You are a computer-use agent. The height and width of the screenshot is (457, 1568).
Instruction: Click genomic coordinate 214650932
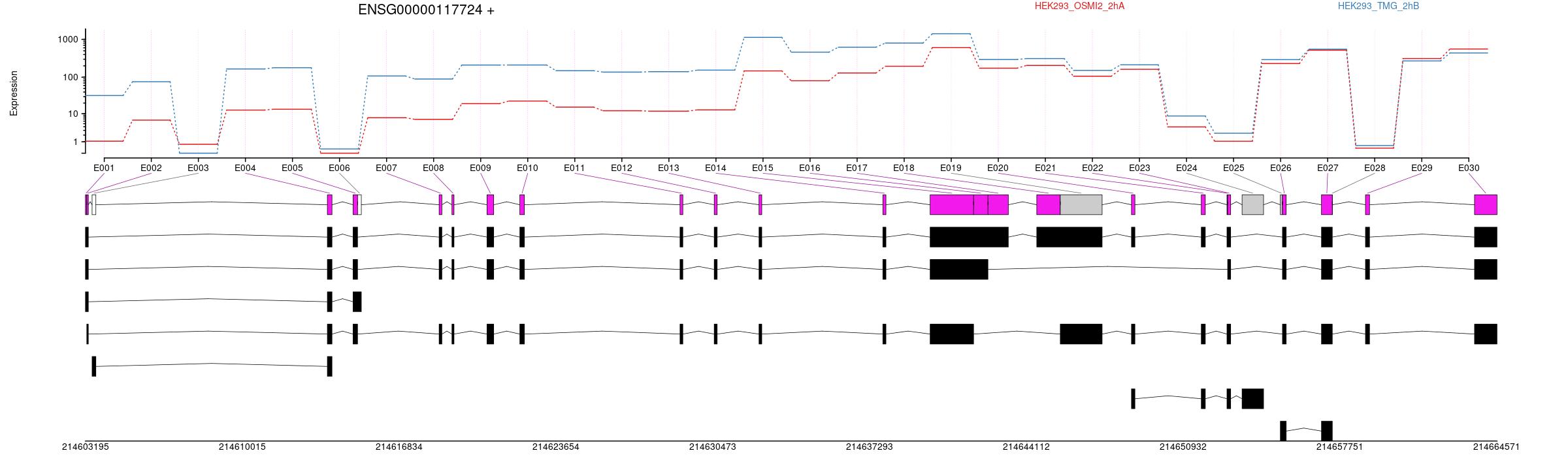(1183, 447)
